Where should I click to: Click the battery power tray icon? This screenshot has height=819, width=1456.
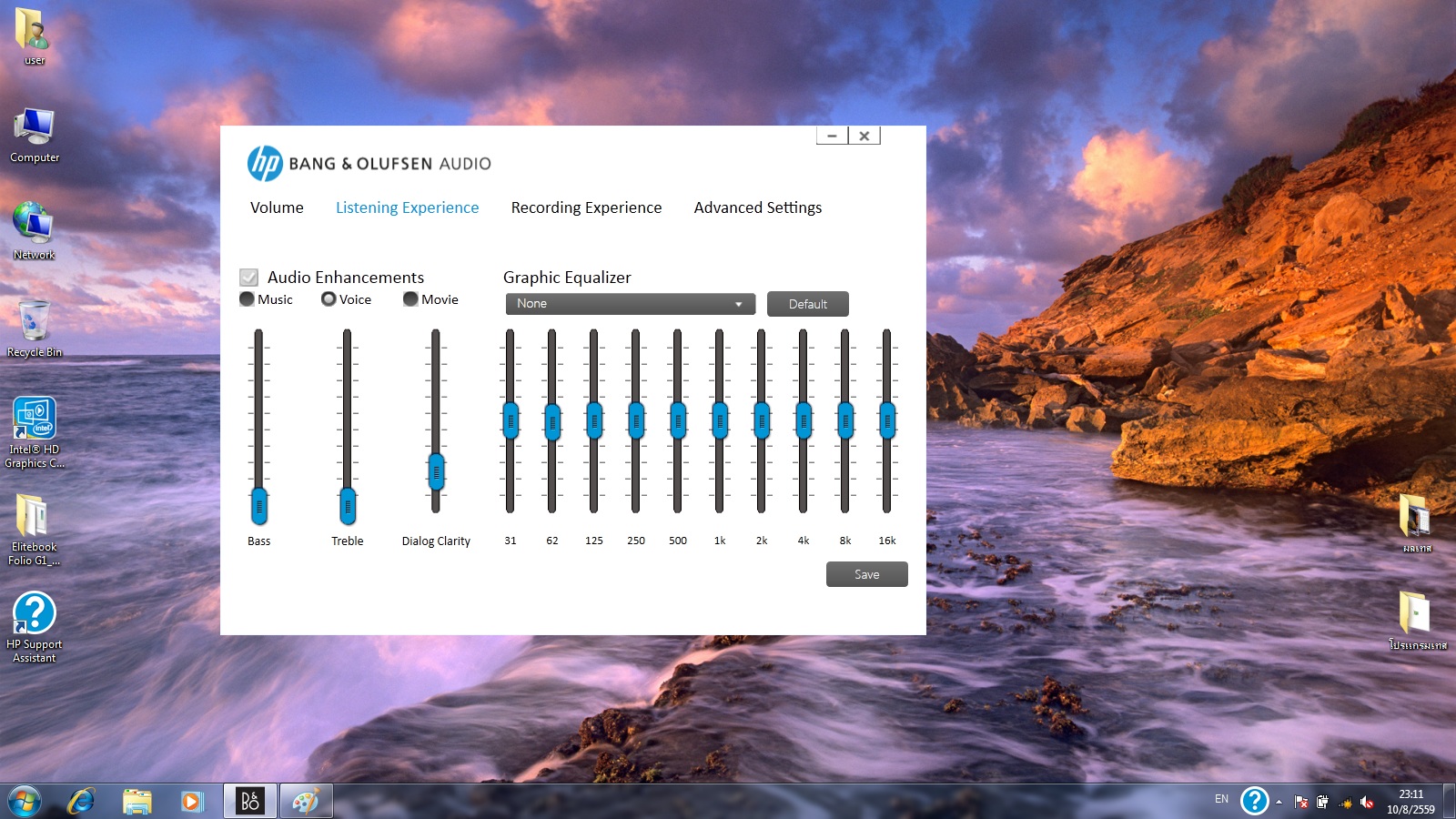(x=1322, y=802)
